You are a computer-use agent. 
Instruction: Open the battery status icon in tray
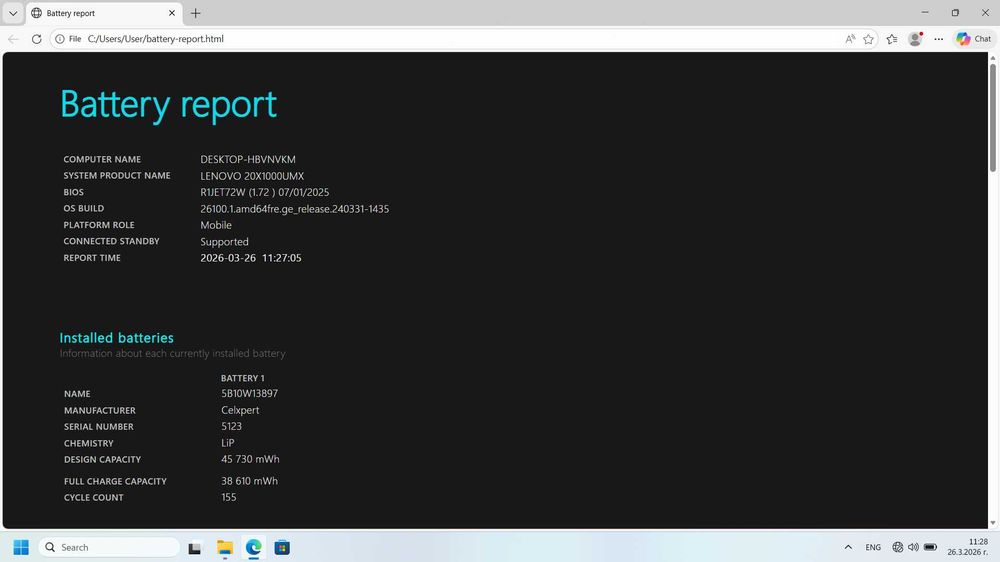click(930, 547)
